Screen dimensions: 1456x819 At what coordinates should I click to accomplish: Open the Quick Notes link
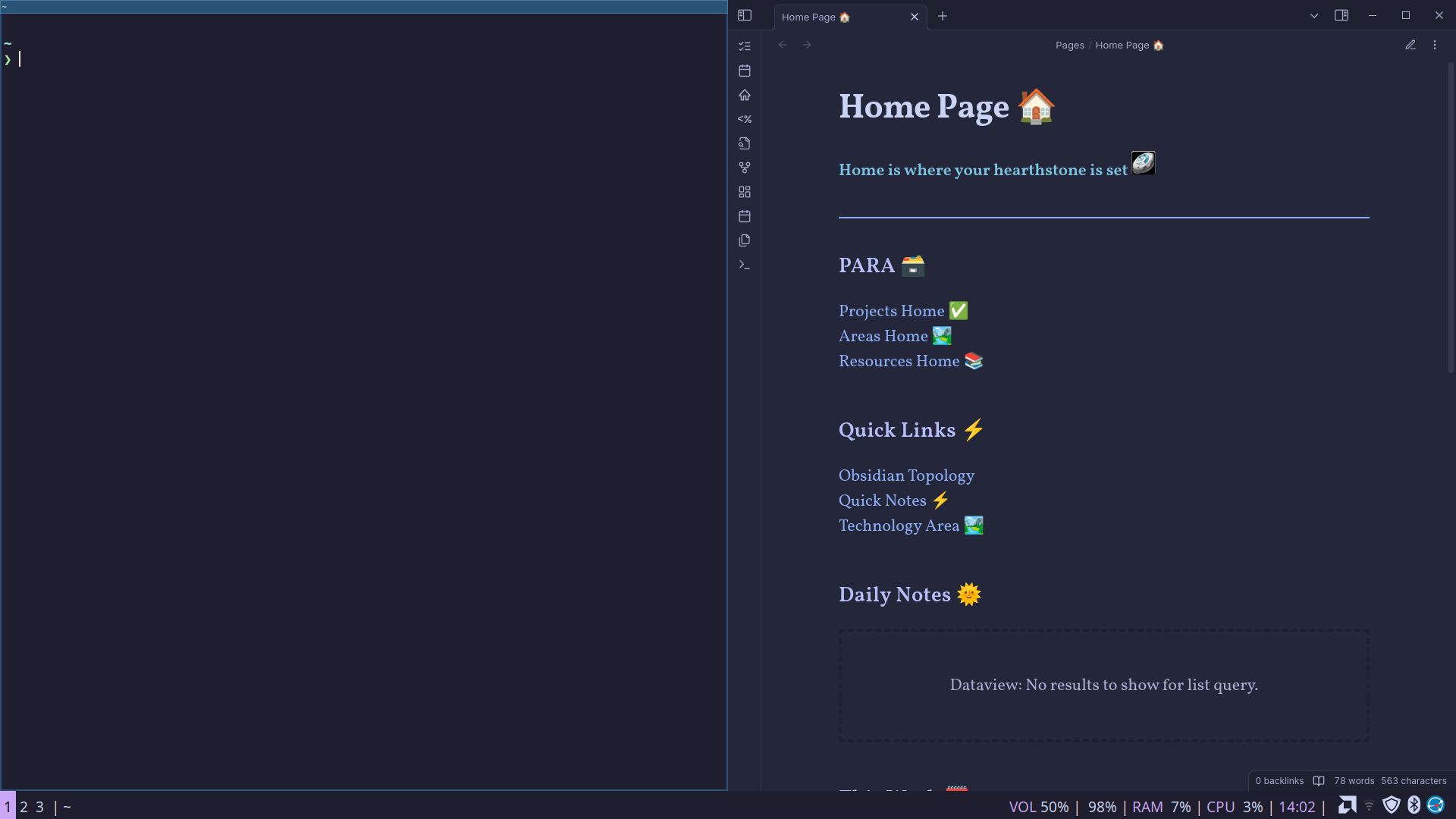(x=893, y=500)
